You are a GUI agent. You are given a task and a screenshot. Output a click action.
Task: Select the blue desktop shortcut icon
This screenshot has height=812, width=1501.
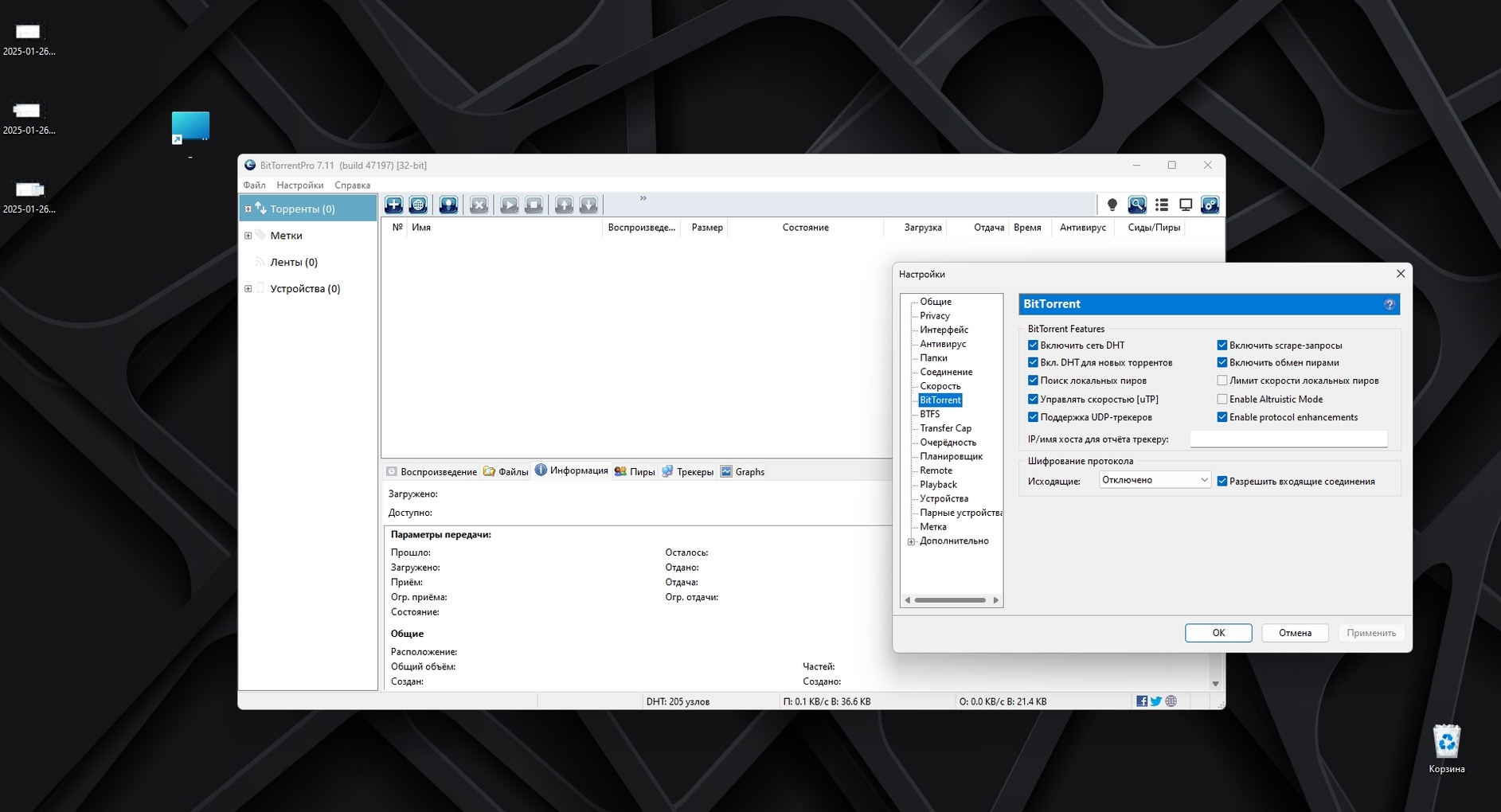pos(190,129)
